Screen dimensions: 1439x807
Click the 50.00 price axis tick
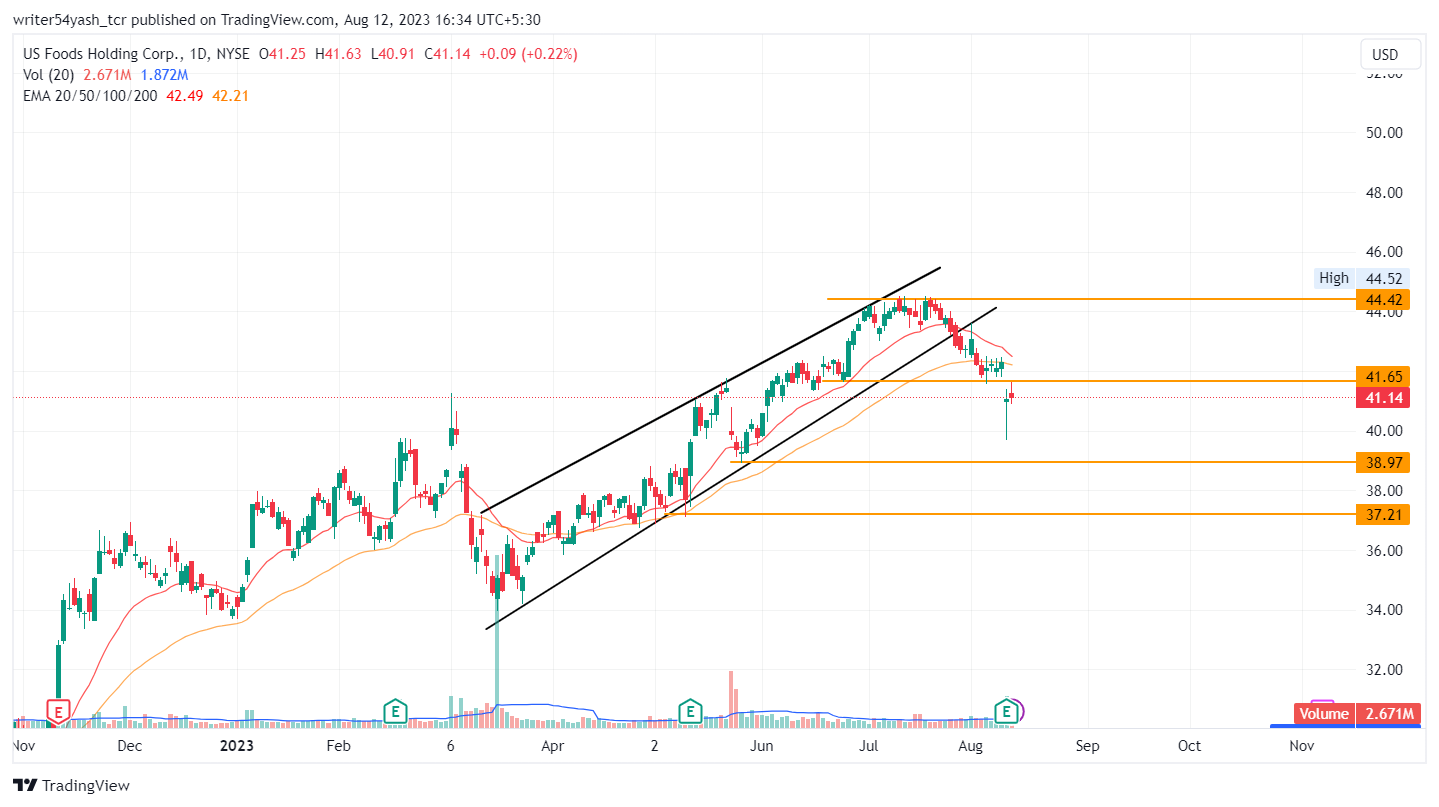pos(1385,132)
